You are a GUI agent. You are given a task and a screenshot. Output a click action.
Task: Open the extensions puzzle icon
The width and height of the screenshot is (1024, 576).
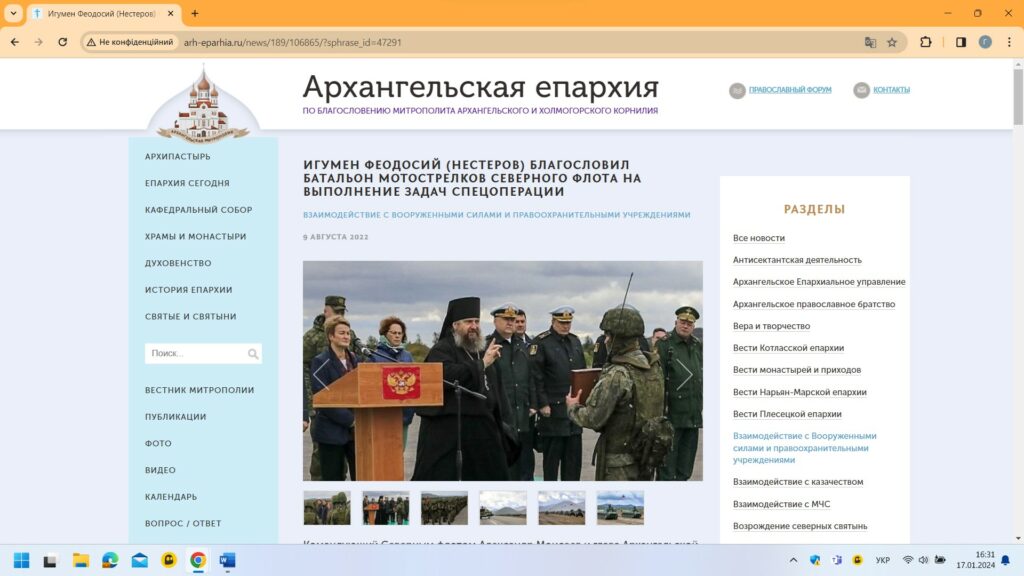[925, 42]
